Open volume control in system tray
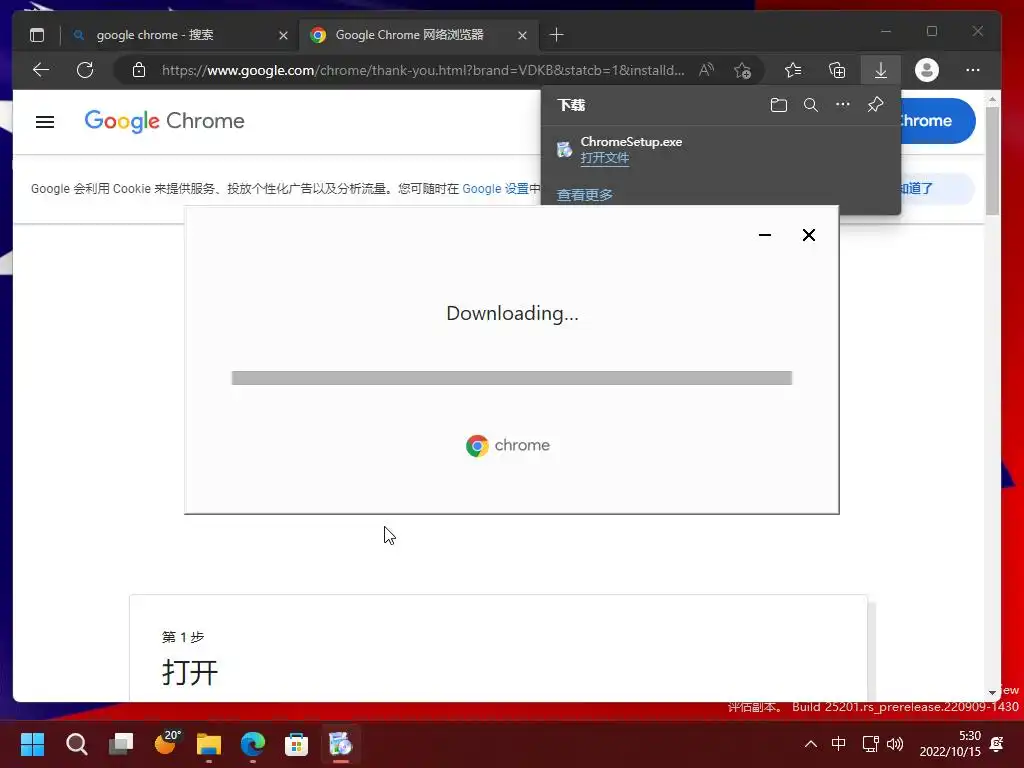This screenshot has height=768, width=1024. (895, 744)
